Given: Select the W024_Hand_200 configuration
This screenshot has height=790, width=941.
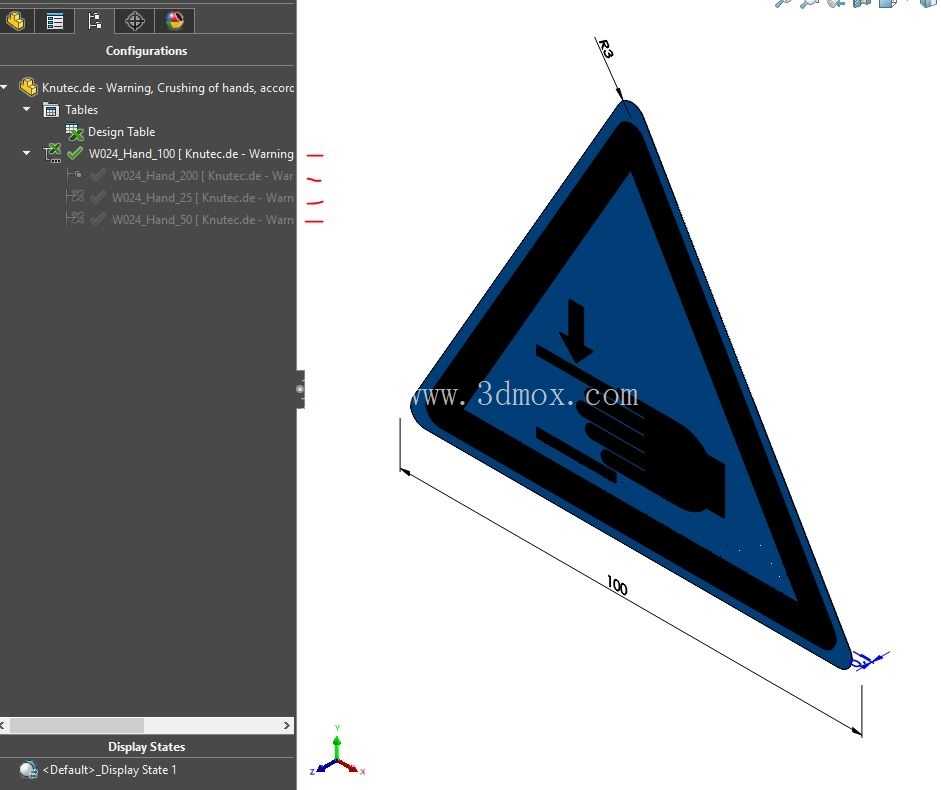Looking at the screenshot, I should [x=202, y=176].
